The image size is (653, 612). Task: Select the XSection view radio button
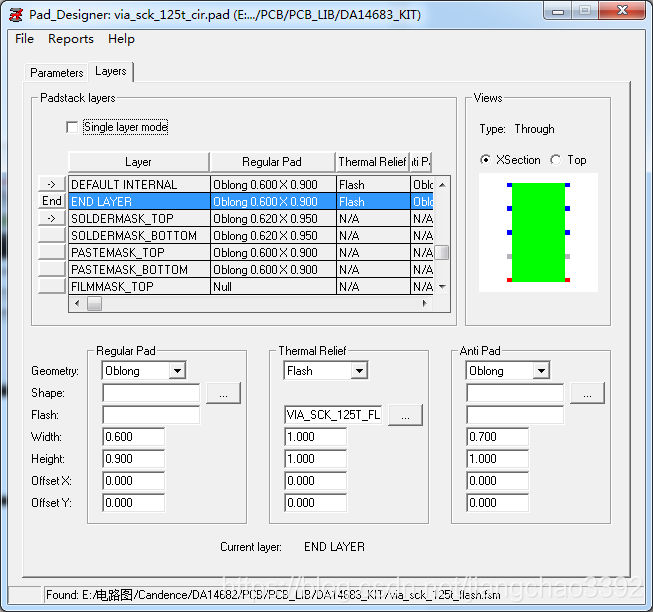[486, 160]
